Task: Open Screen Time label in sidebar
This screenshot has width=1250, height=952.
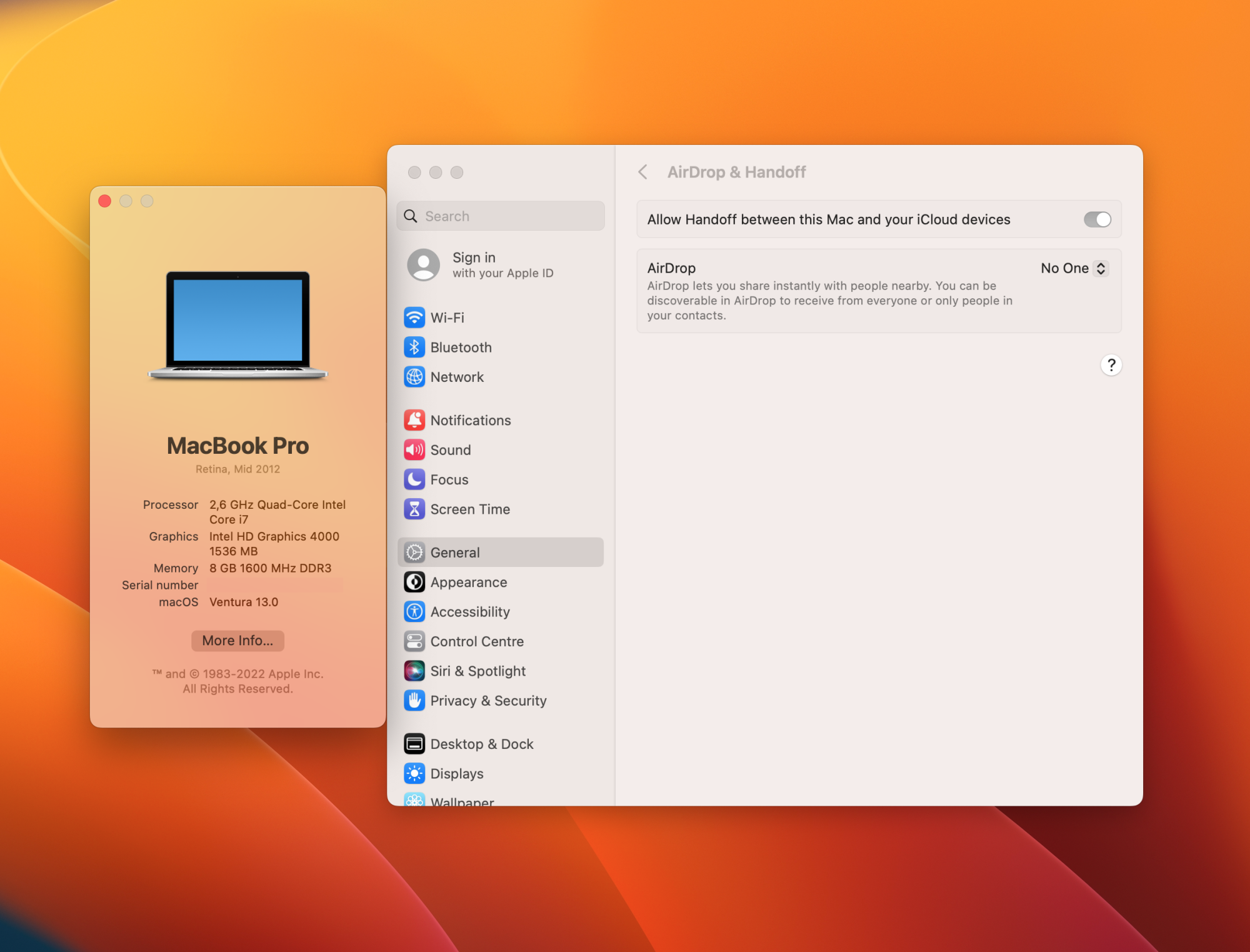Action: 470,509
